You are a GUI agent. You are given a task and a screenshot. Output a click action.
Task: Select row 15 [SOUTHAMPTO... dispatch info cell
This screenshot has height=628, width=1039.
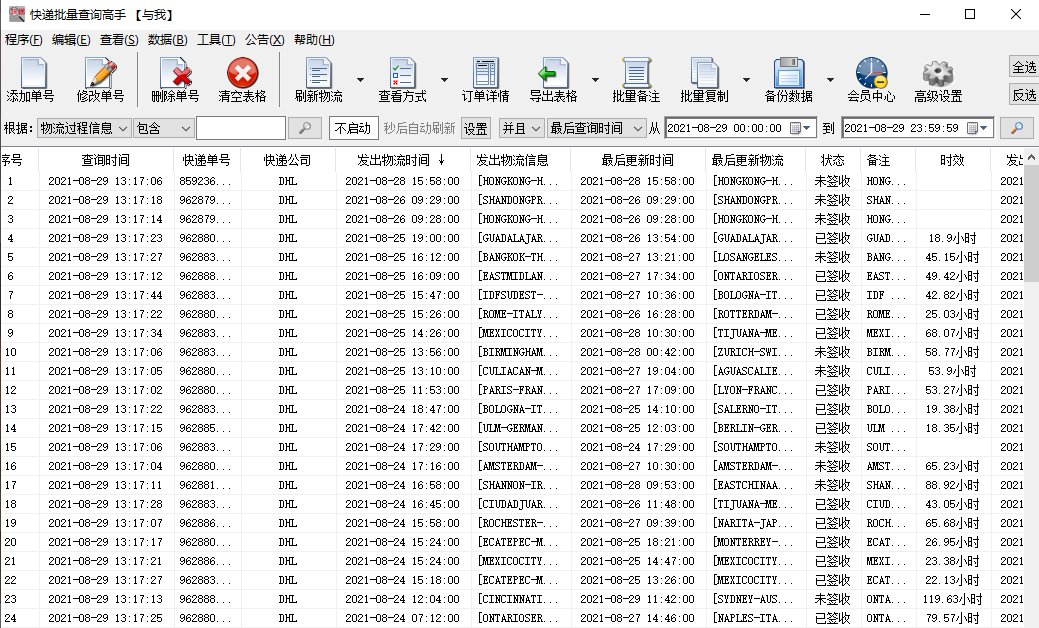coord(520,447)
